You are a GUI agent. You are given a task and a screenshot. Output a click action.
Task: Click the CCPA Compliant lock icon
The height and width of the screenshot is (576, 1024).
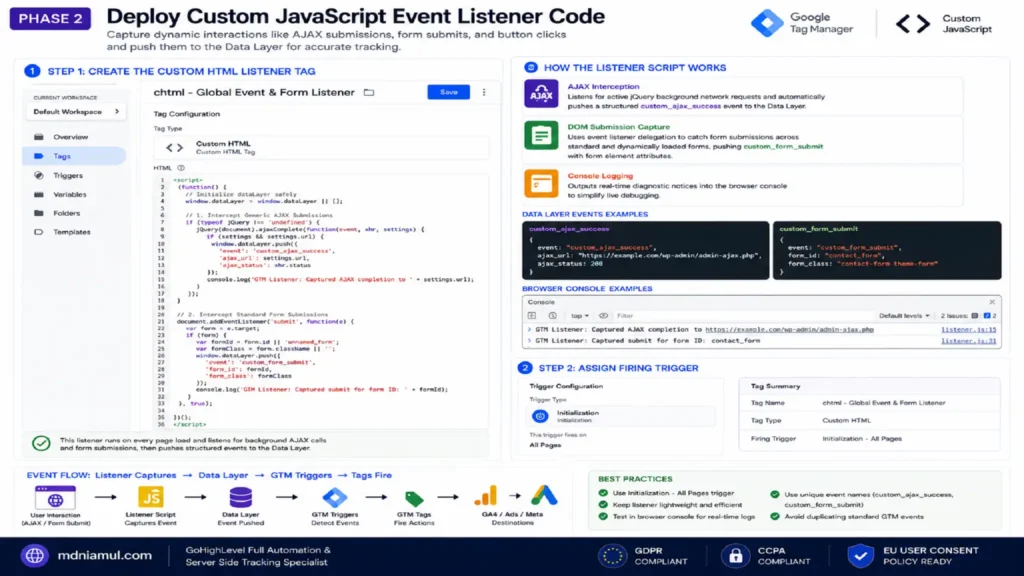point(735,556)
